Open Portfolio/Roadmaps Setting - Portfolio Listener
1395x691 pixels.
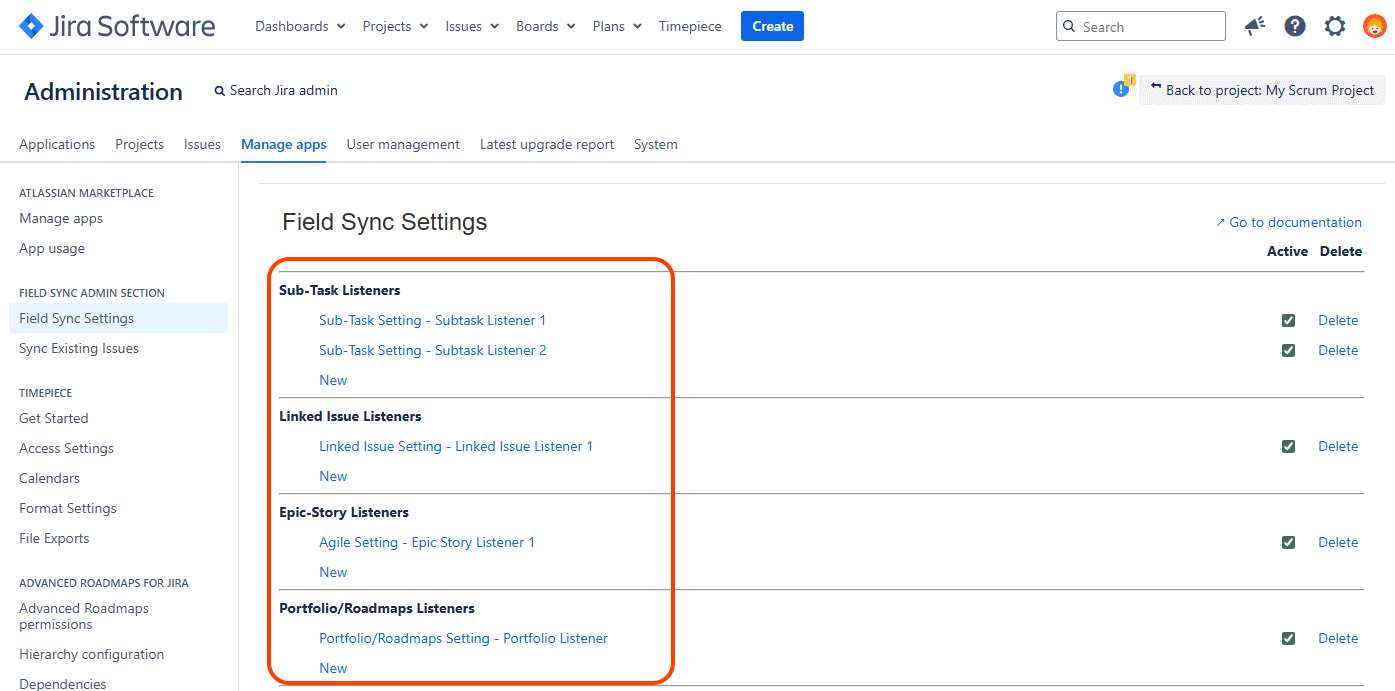click(463, 639)
